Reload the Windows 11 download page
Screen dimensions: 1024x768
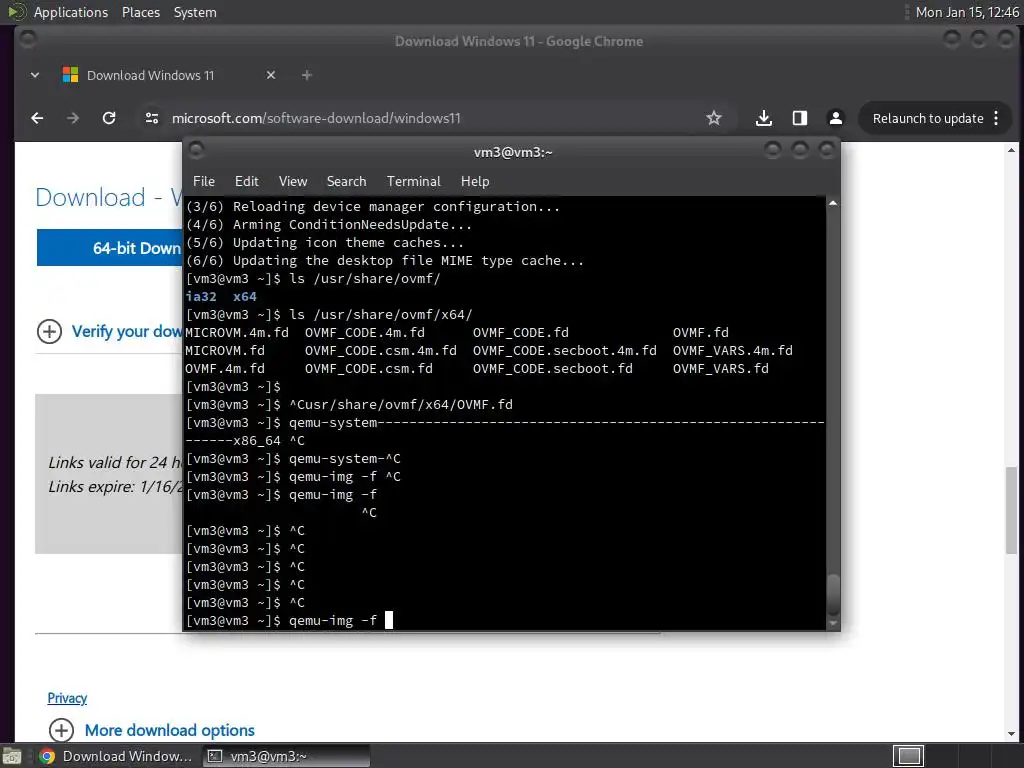click(x=109, y=118)
